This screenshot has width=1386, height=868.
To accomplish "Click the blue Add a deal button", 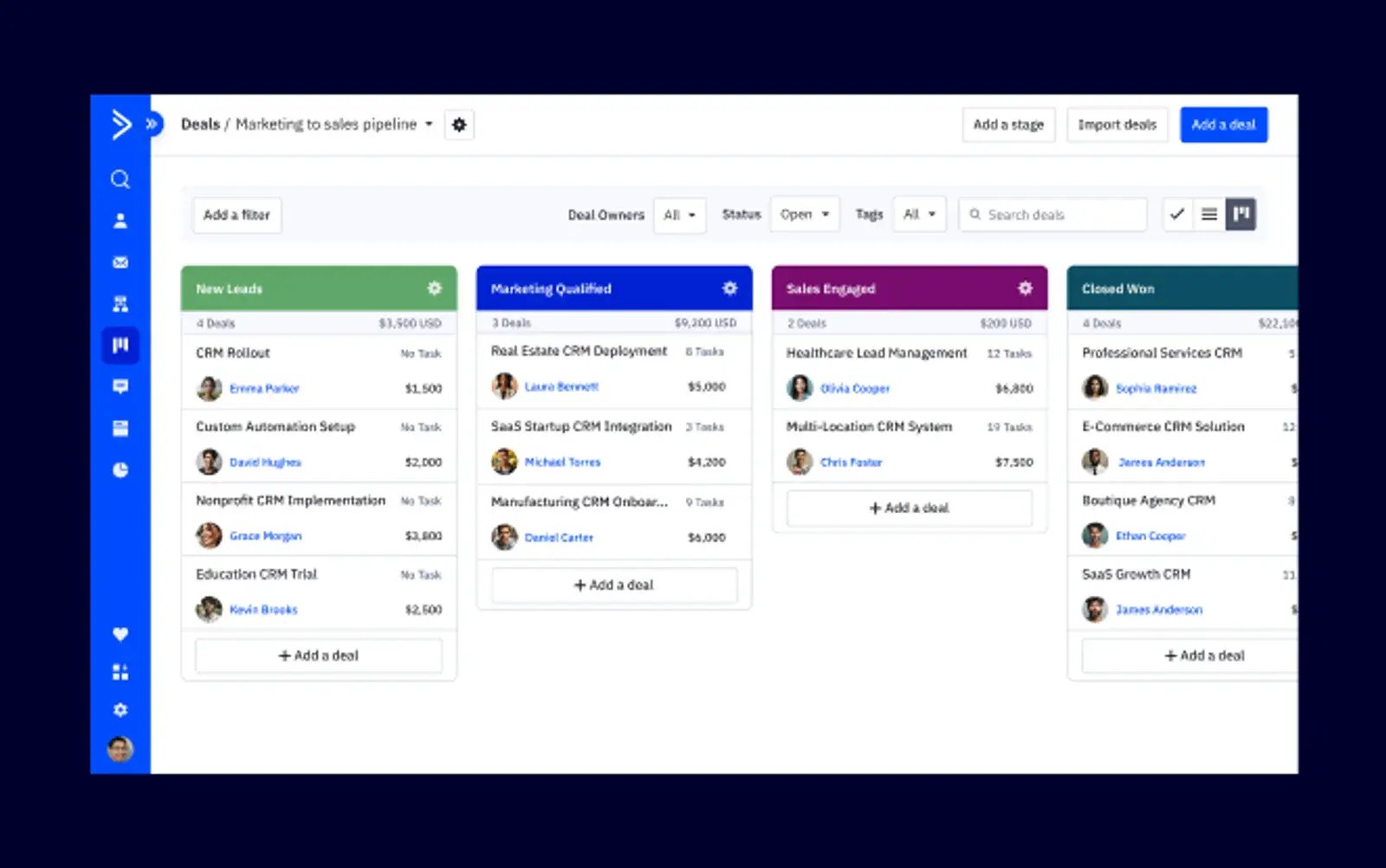I will (x=1223, y=125).
